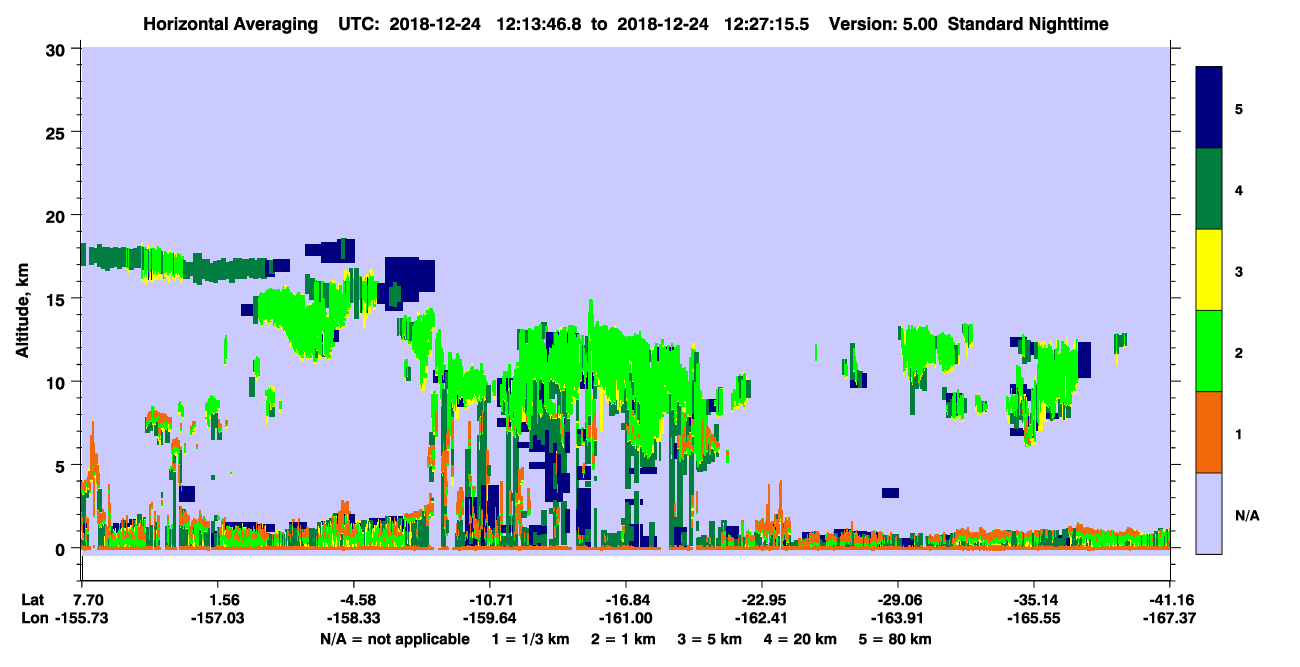Click the latitude value 1.56
This screenshot has width=1300, height=667.
tap(218, 600)
